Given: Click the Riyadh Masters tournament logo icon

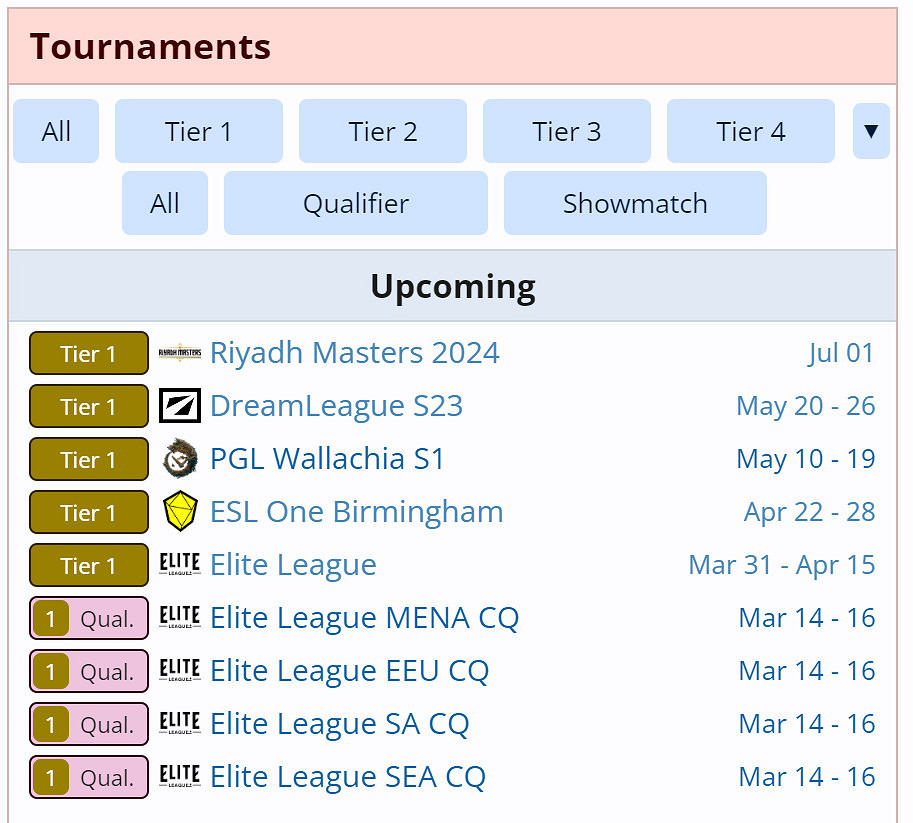Looking at the screenshot, I should (x=180, y=353).
